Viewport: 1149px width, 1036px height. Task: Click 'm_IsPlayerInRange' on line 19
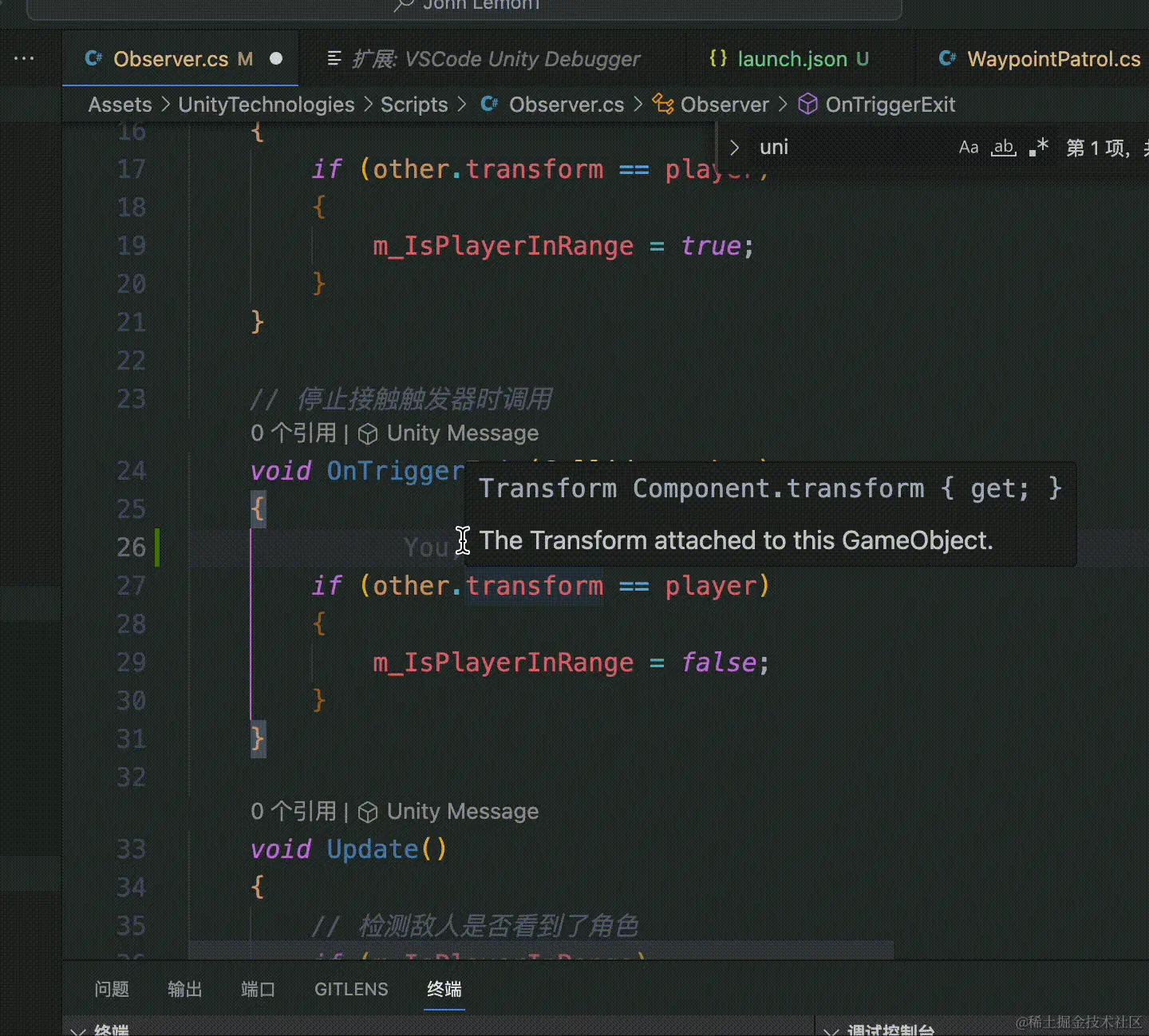pos(503,246)
